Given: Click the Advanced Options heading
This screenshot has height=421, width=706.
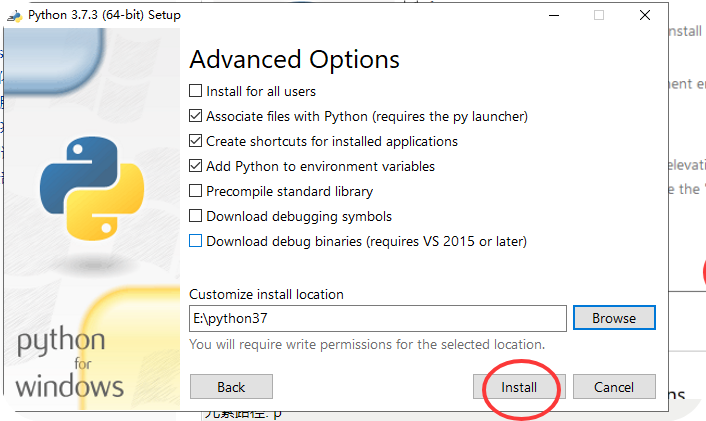Looking at the screenshot, I should (294, 60).
